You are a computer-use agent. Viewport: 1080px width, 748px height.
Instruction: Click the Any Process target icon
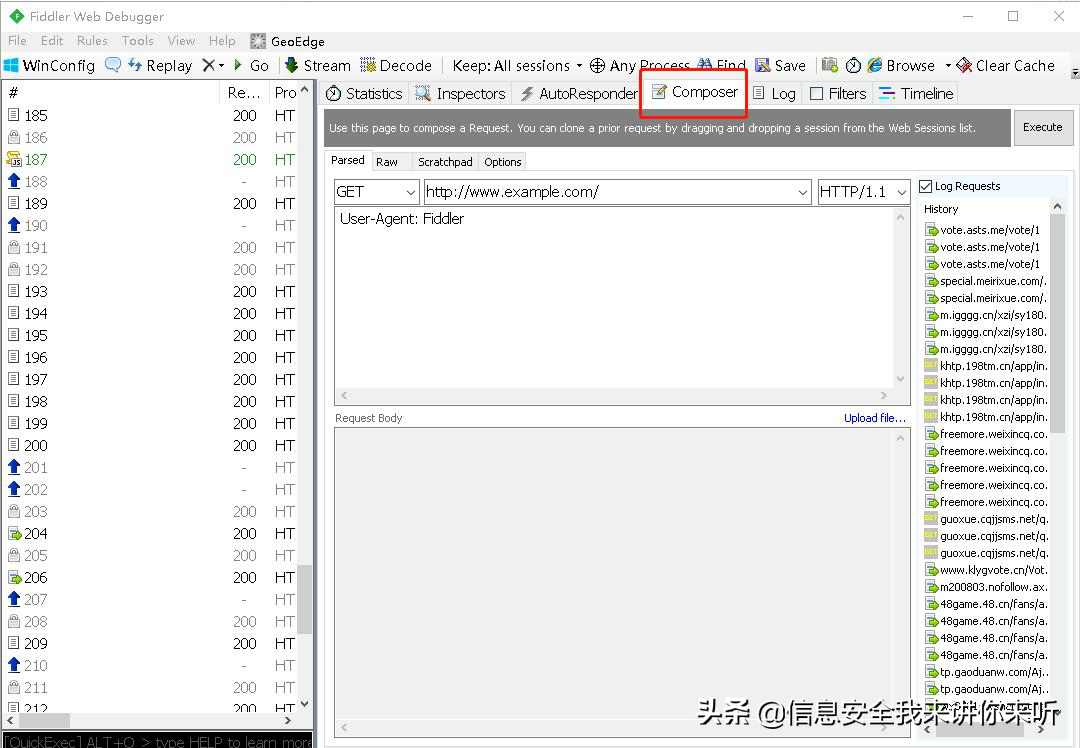pos(597,65)
